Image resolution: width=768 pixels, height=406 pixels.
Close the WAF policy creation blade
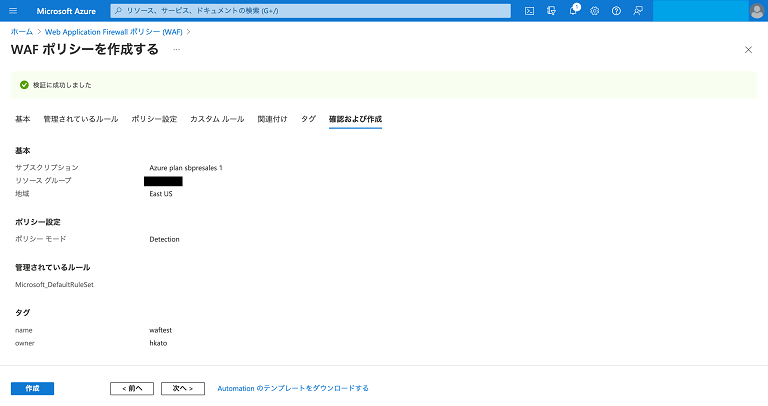749,49
